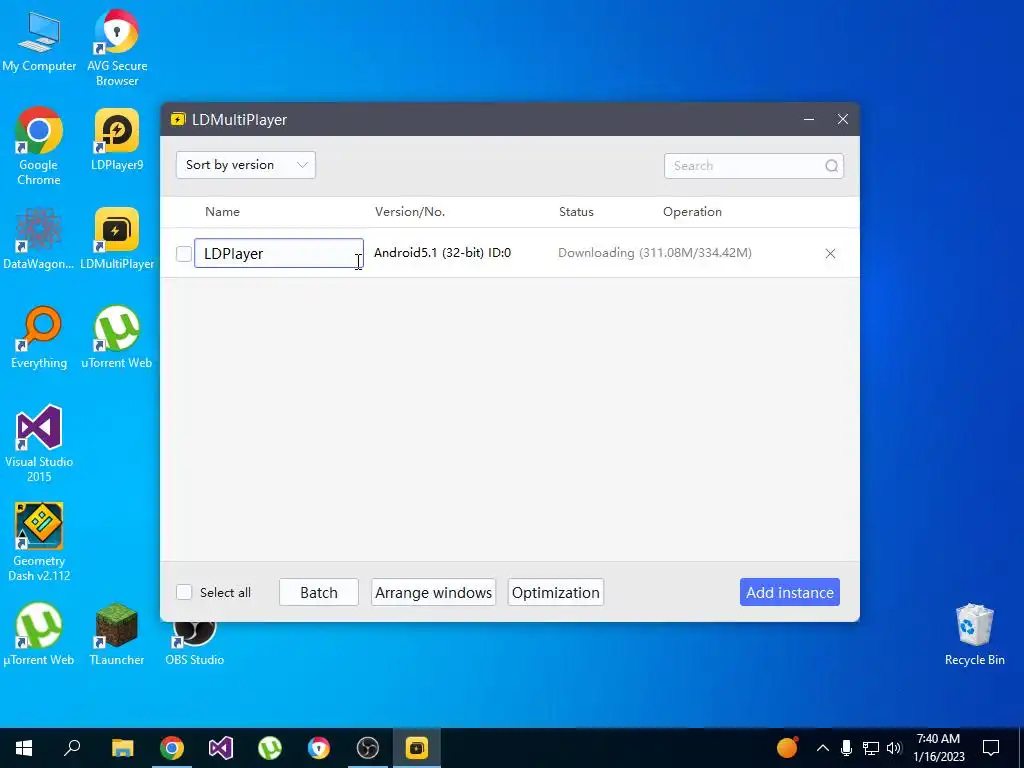Open the volume control in system tray
This screenshot has width=1024, height=768.
(x=894, y=748)
